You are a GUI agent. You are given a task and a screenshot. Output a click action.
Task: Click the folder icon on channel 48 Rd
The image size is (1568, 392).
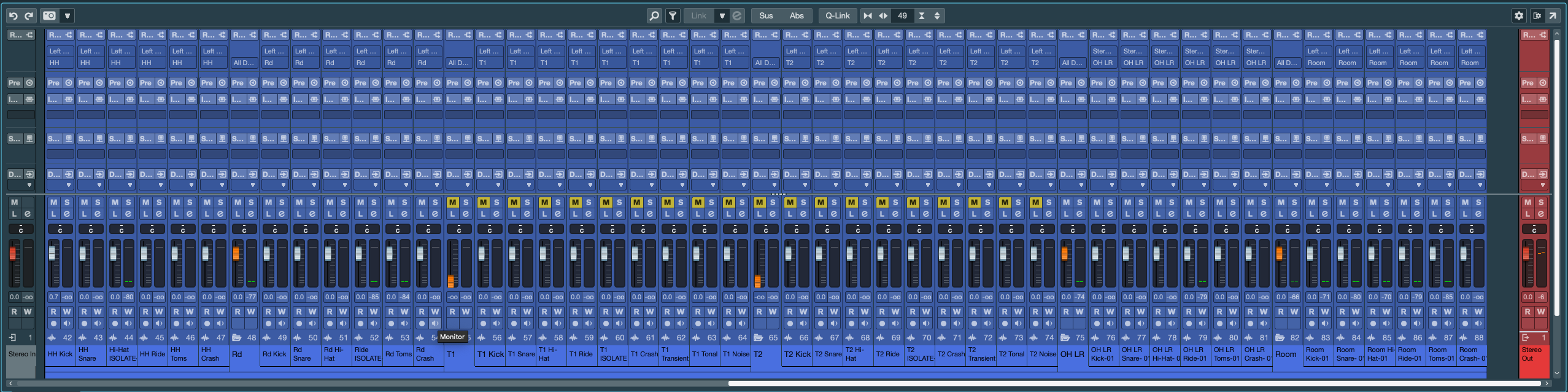(x=237, y=337)
